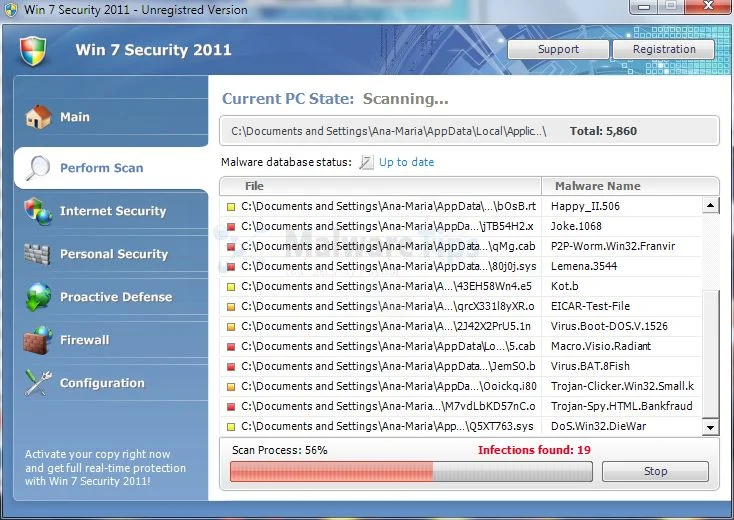This screenshot has height=520, width=734.
Task: Select the JemSO.b file path
Action: coord(388,366)
